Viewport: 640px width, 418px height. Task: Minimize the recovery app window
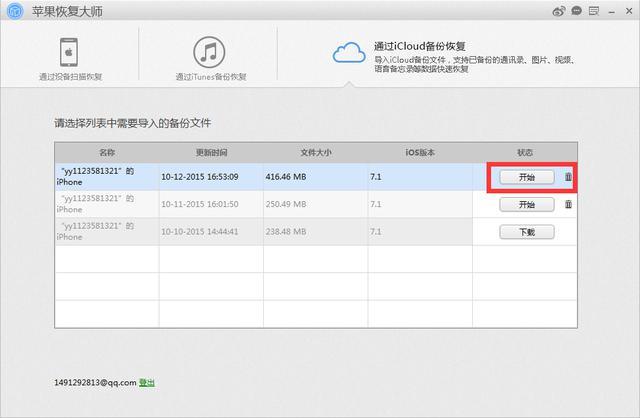[x=611, y=13]
